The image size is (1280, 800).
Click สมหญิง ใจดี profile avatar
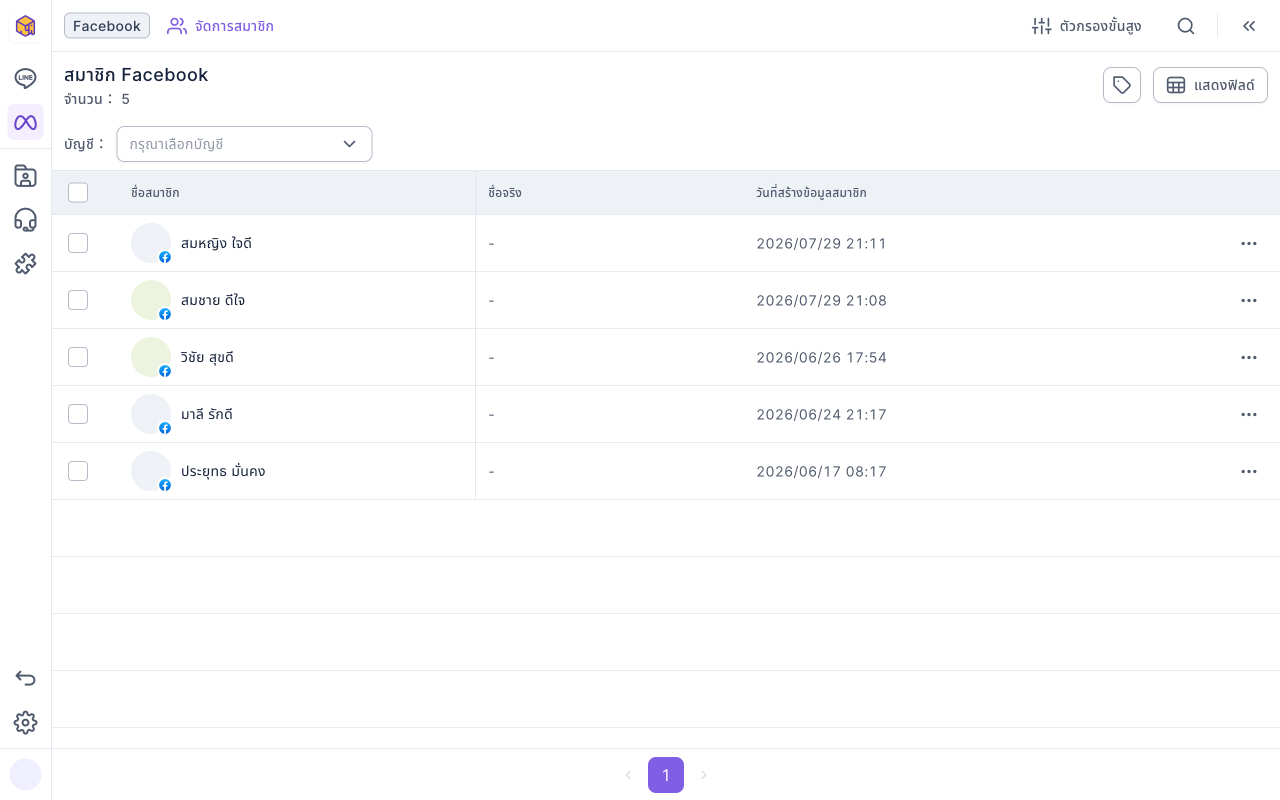point(151,243)
